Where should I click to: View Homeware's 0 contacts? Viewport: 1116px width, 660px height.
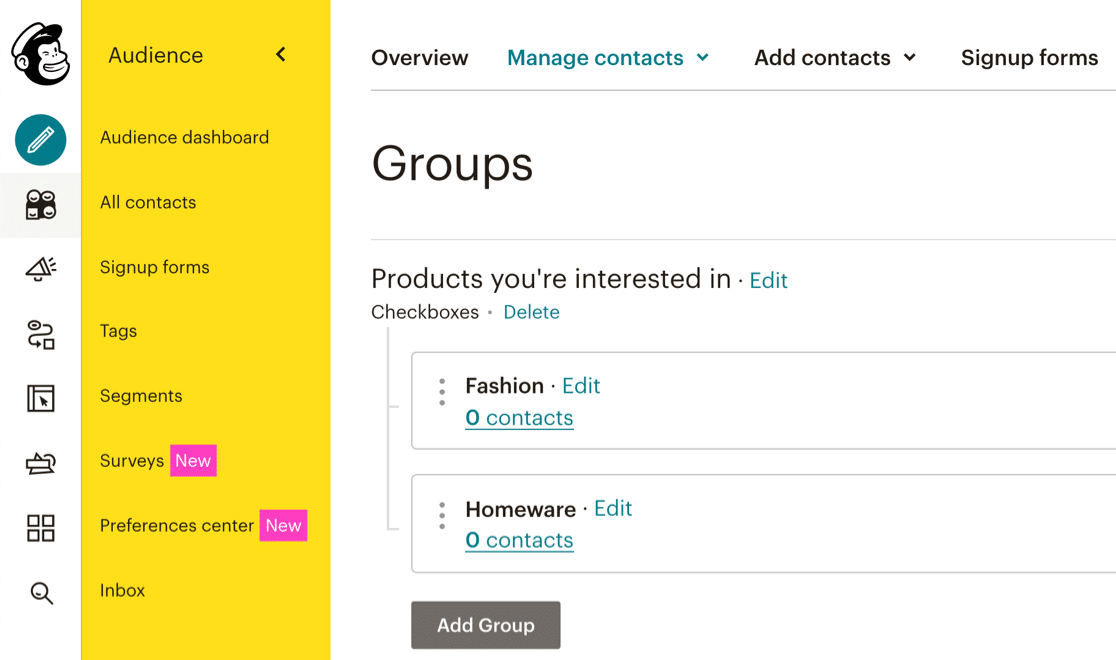[x=519, y=540]
